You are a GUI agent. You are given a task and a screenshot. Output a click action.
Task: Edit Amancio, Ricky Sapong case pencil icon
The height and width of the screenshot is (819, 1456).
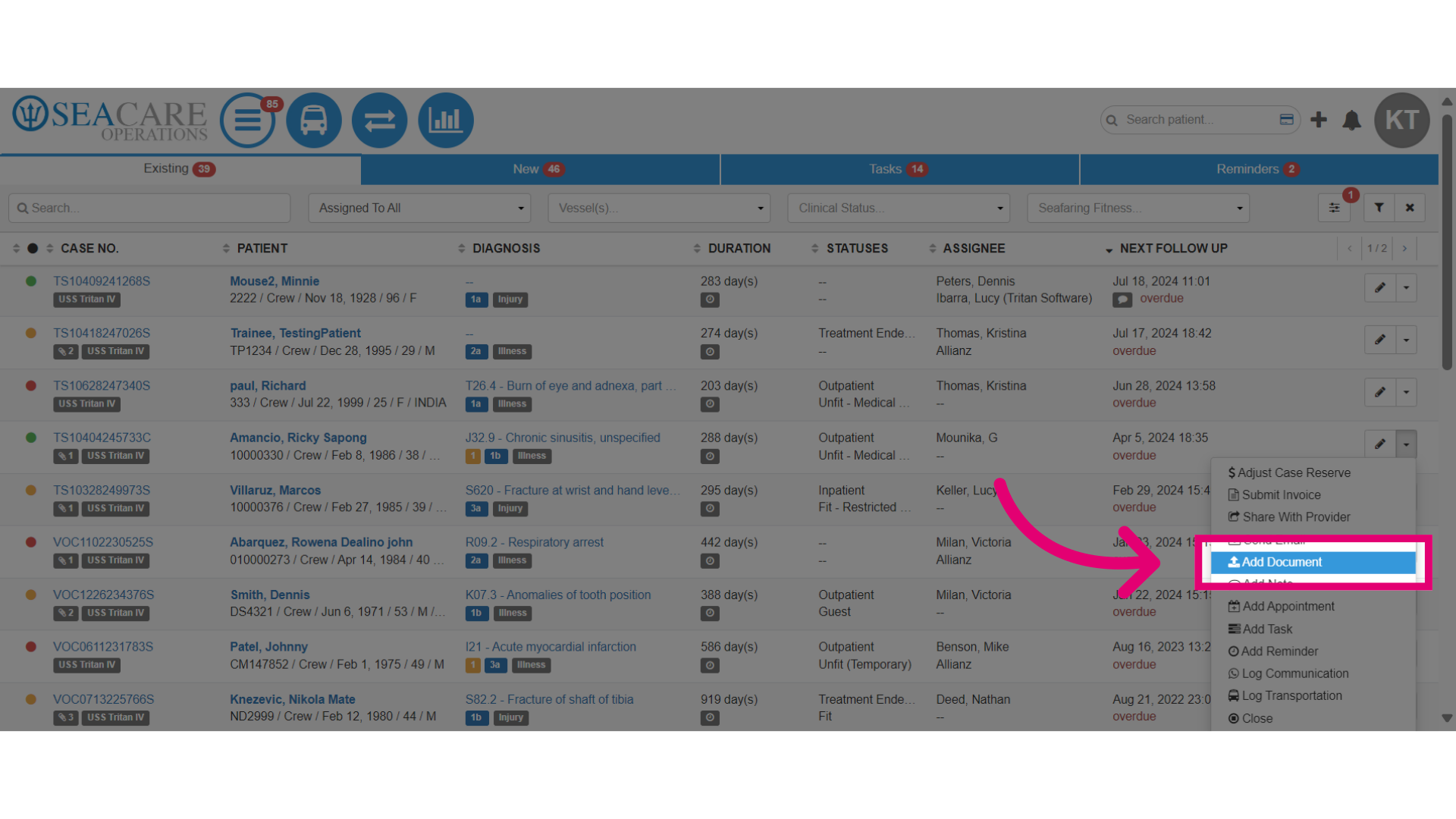click(x=1380, y=444)
